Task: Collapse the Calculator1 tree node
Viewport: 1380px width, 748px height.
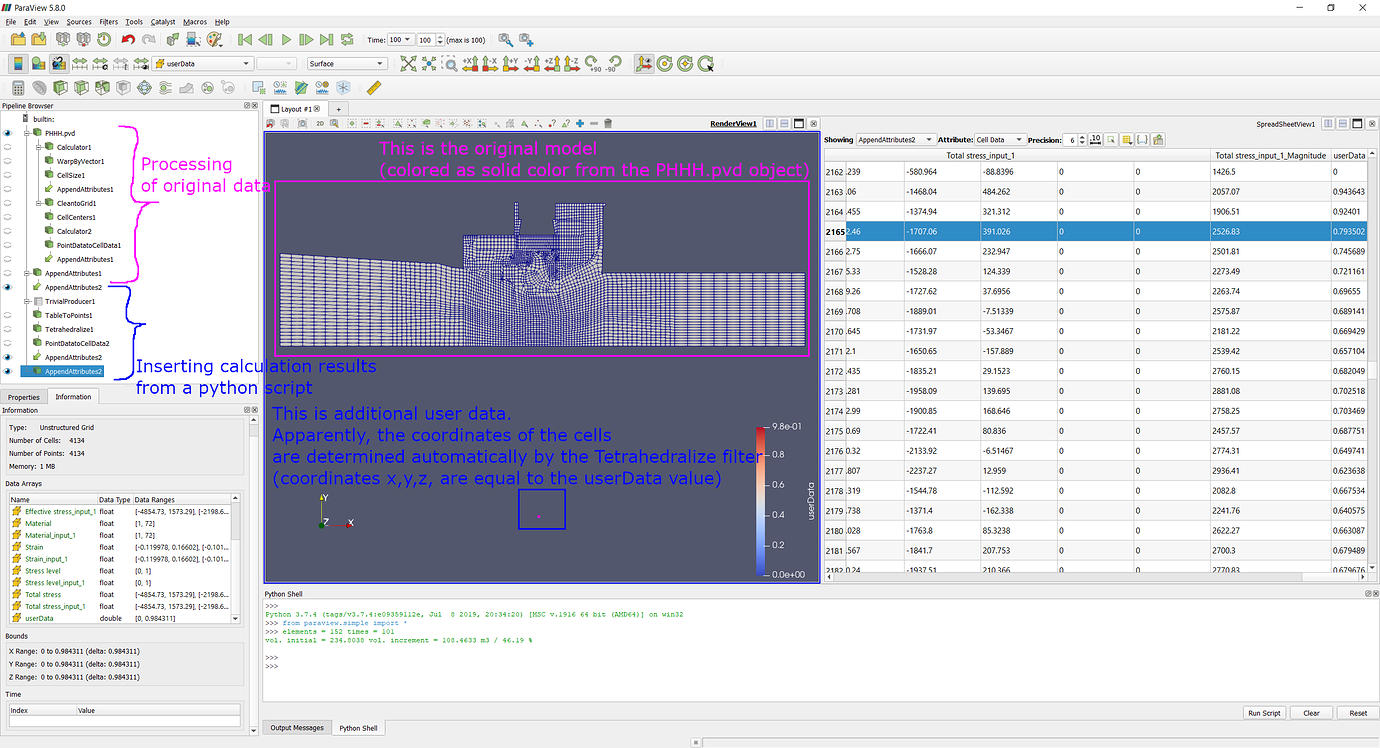Action: (37, 147)
